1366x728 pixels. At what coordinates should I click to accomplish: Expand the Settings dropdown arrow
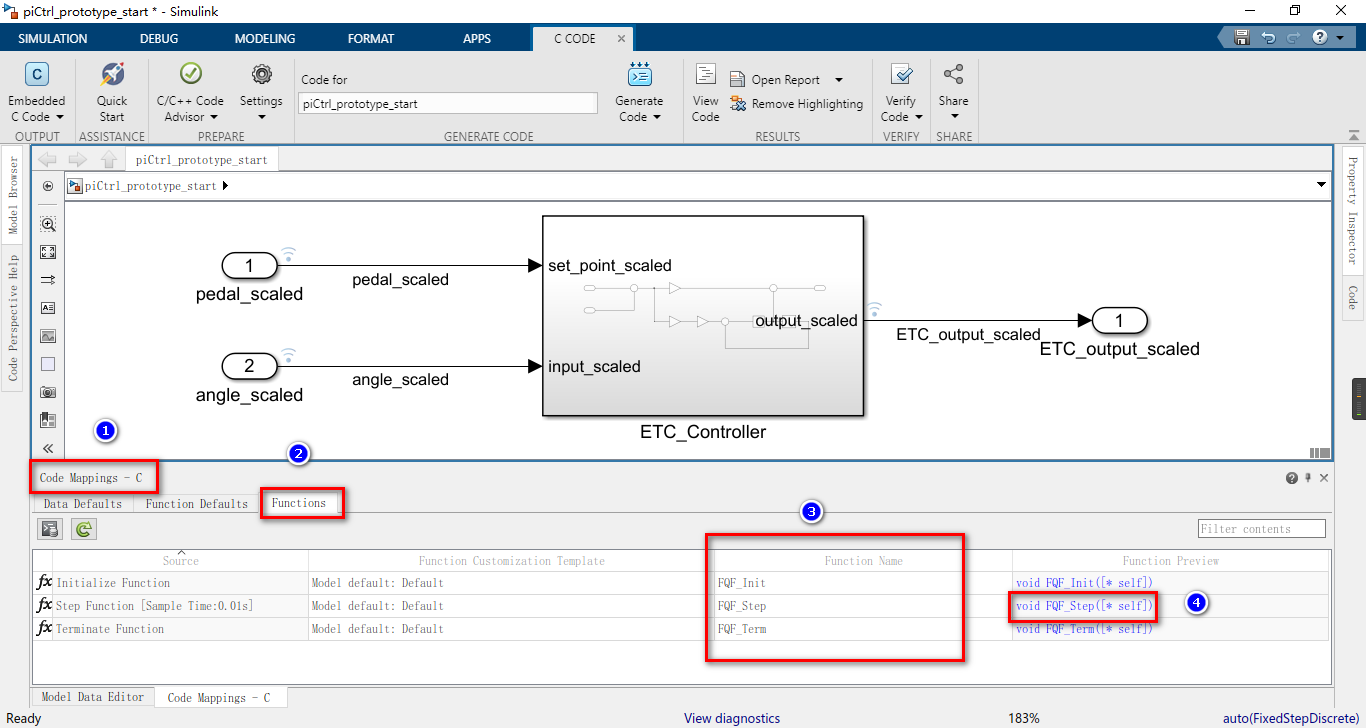point(261,117)
